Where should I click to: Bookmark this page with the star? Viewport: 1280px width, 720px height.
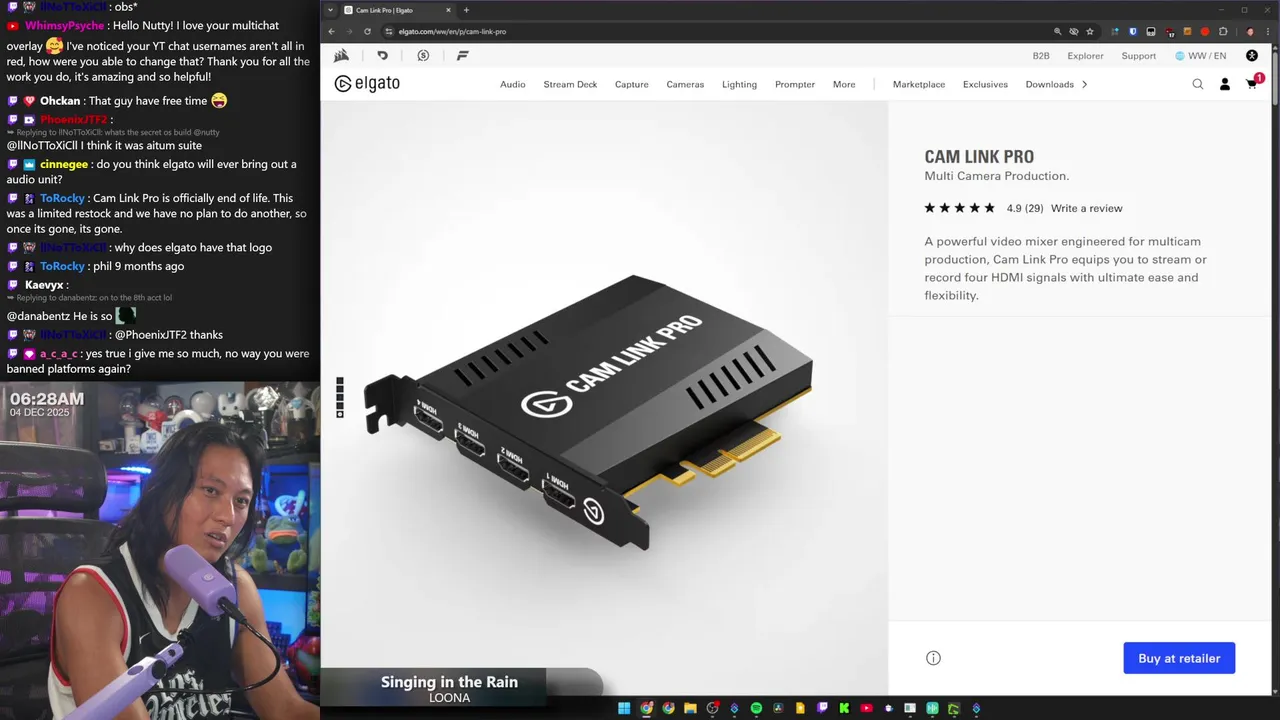coord(1090,31)
